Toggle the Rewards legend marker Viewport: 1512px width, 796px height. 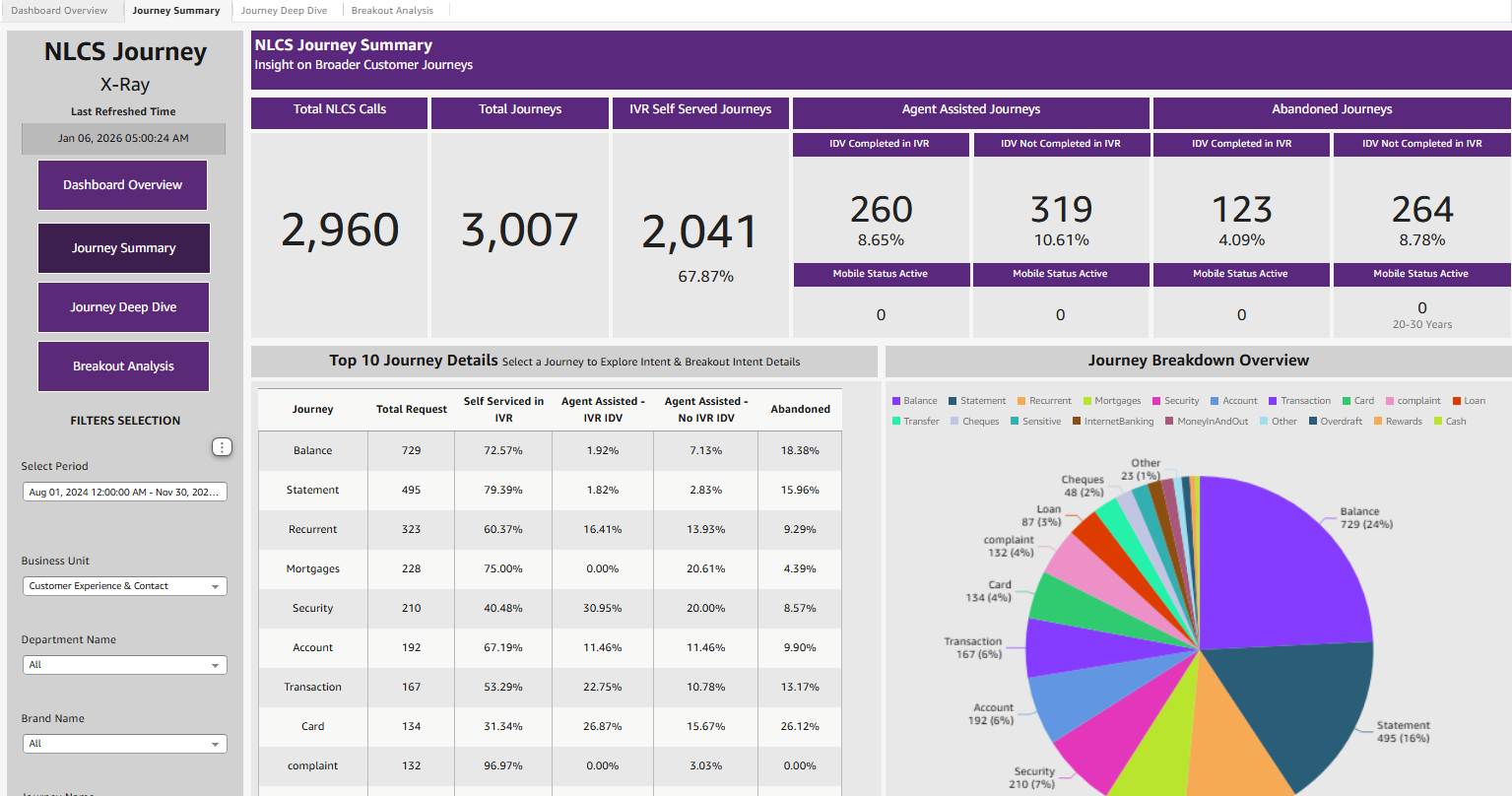[1379, 422]
